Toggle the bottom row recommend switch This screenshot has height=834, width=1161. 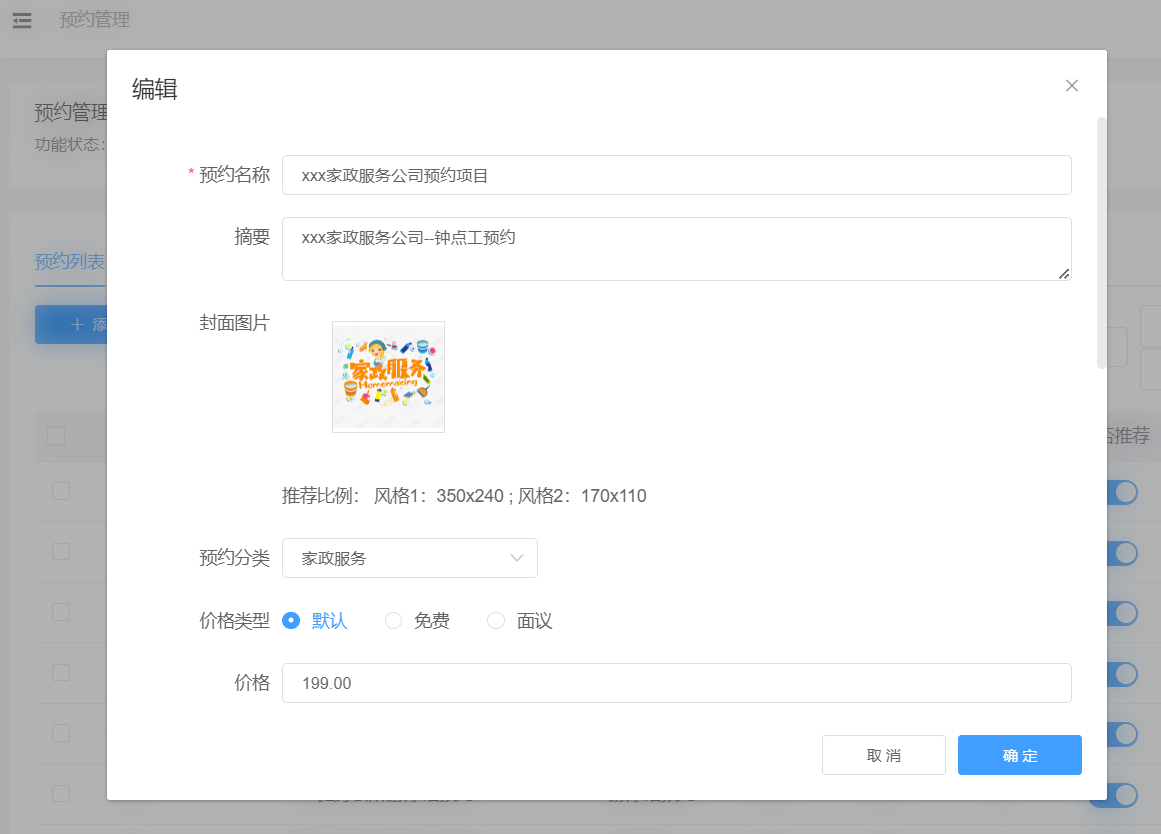(x=1122, y=795)
